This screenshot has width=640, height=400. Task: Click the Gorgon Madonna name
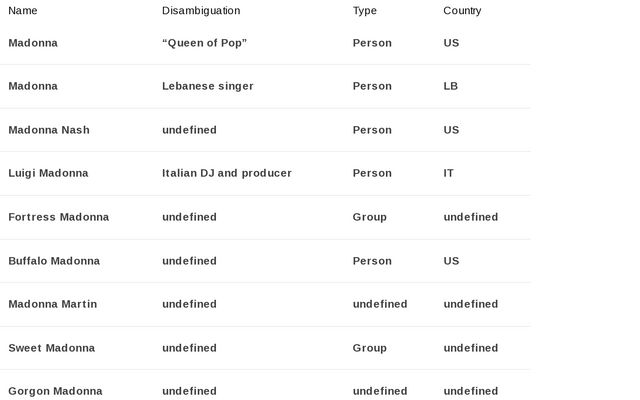click(x=55, y=391)
